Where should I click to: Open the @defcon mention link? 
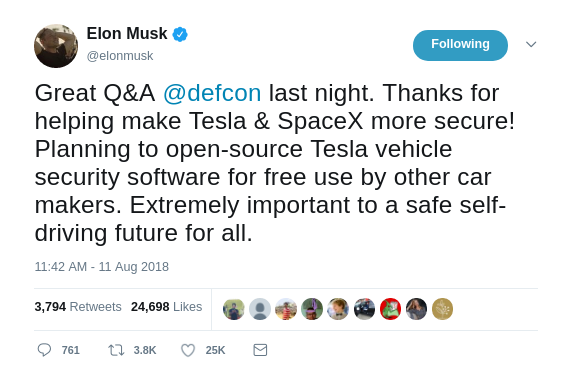tap(212, 93)
